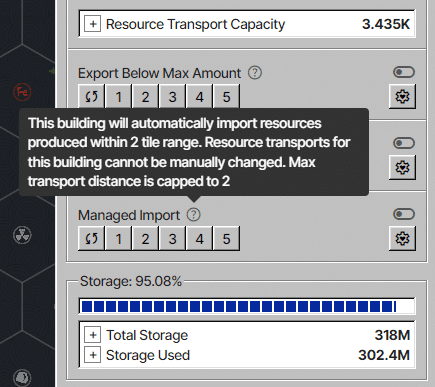Toggle the Managed Import switch
The height and width of the screenshot is (387, 435).
click(404, 214)
